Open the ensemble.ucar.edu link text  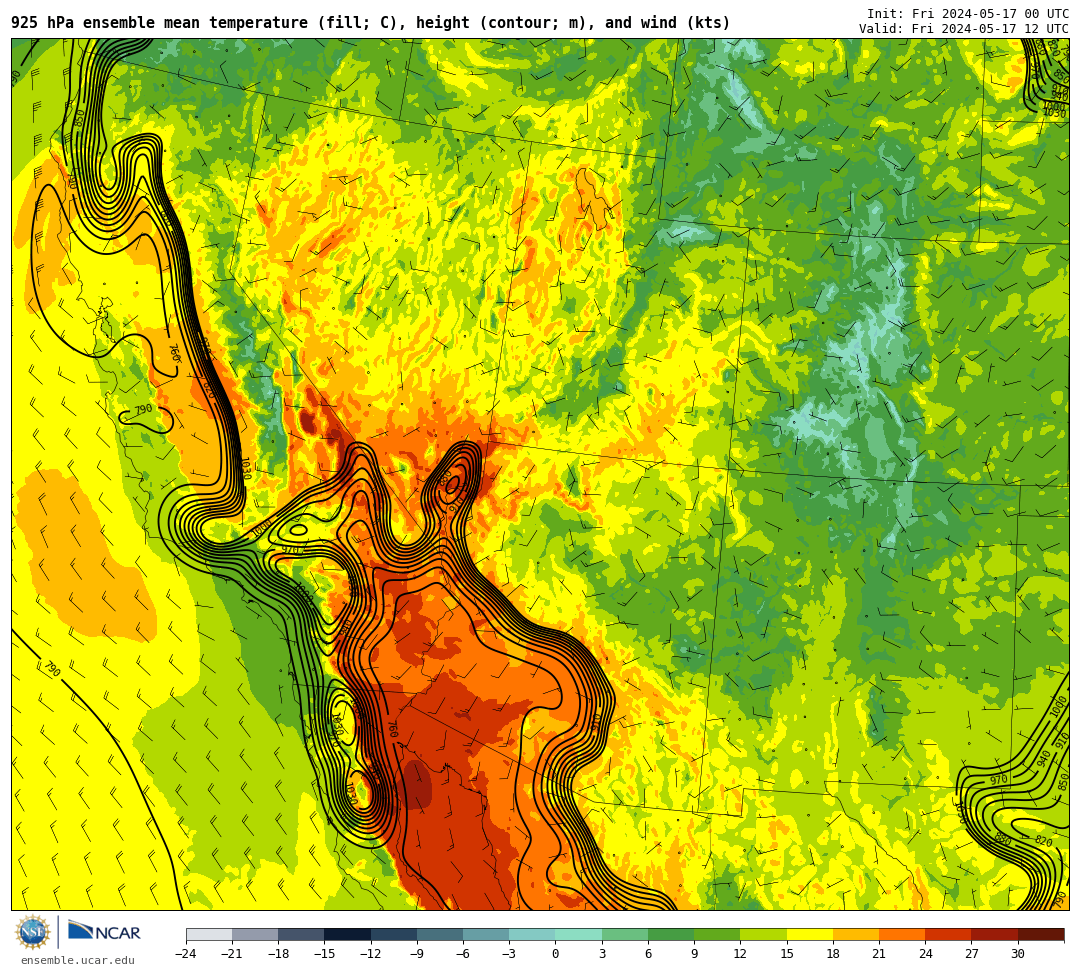pos(78,960)
